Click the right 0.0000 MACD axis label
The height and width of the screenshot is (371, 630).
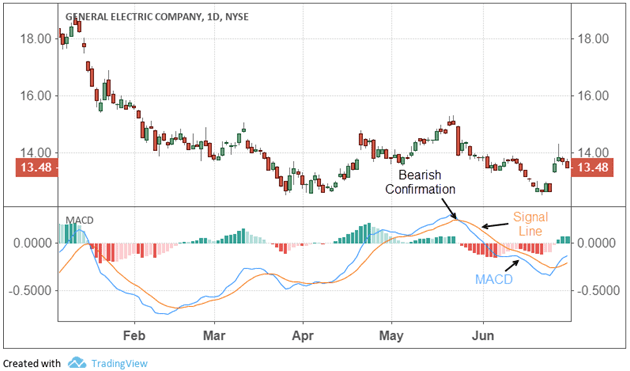[x=597, y=243]
